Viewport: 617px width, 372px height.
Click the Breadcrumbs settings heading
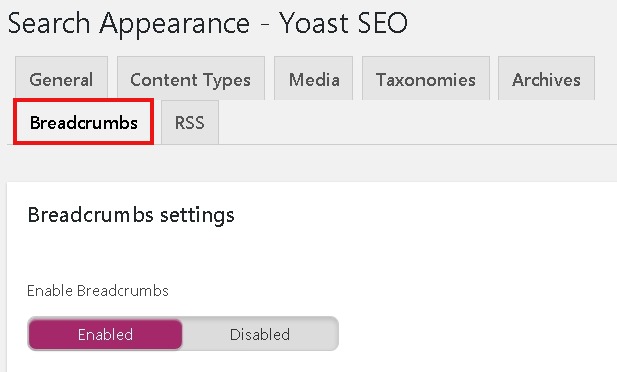click(131, 215)
